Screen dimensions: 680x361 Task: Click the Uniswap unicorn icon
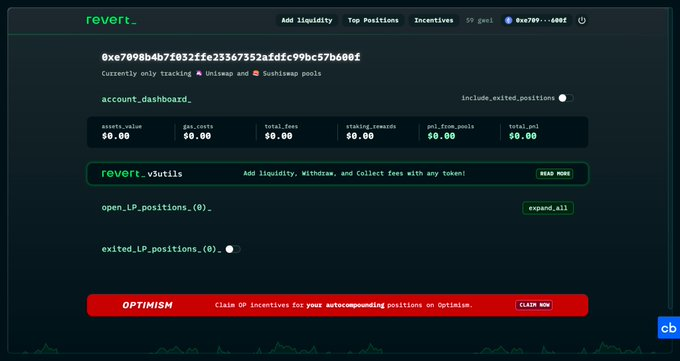point(199,73)
